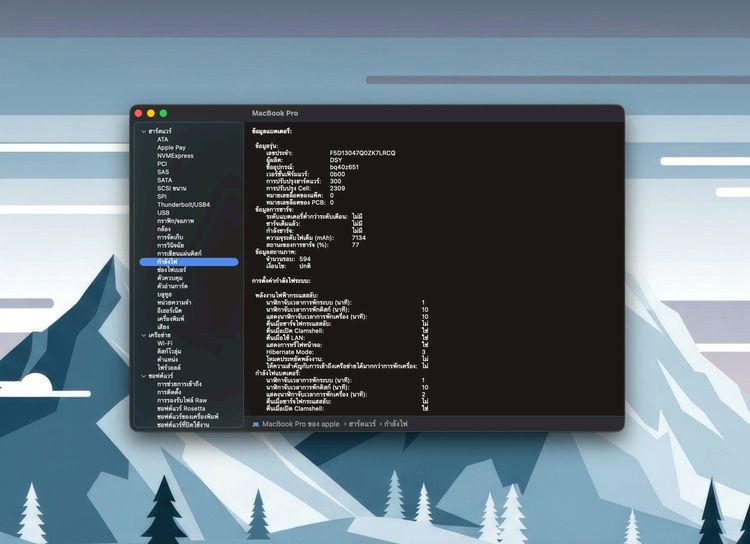
Task: Open the NVMExpress hardware entry
Action: [x=175, y=155]
